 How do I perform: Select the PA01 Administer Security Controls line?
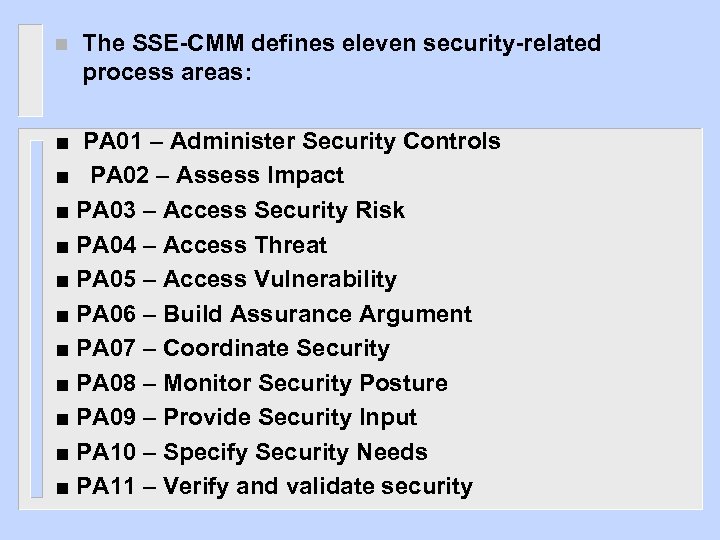(291, 141)
